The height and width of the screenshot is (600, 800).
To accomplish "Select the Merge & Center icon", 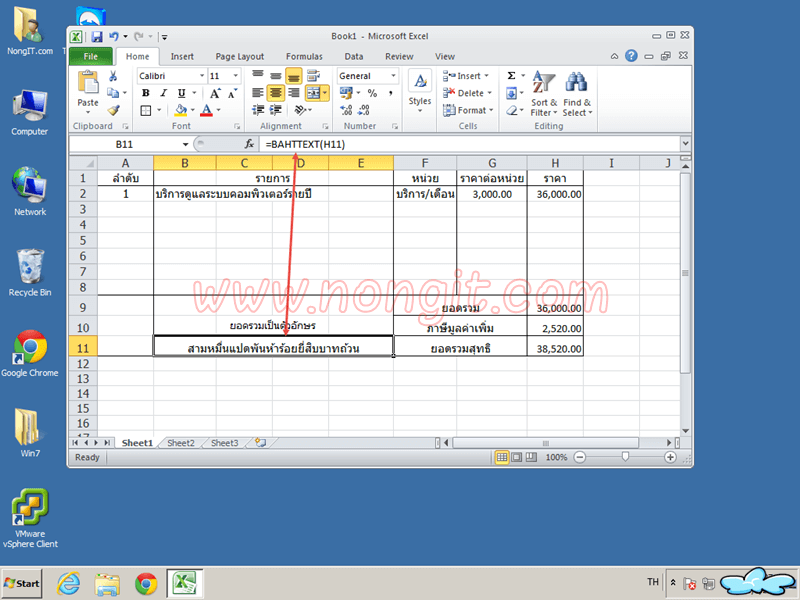I will tap(312, 91).
